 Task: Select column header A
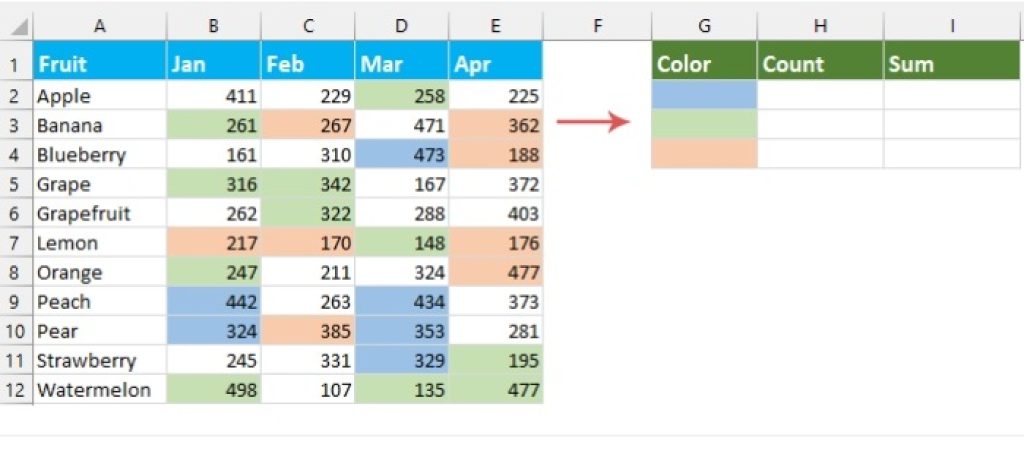pyautogui.click(x=99, y=26)
